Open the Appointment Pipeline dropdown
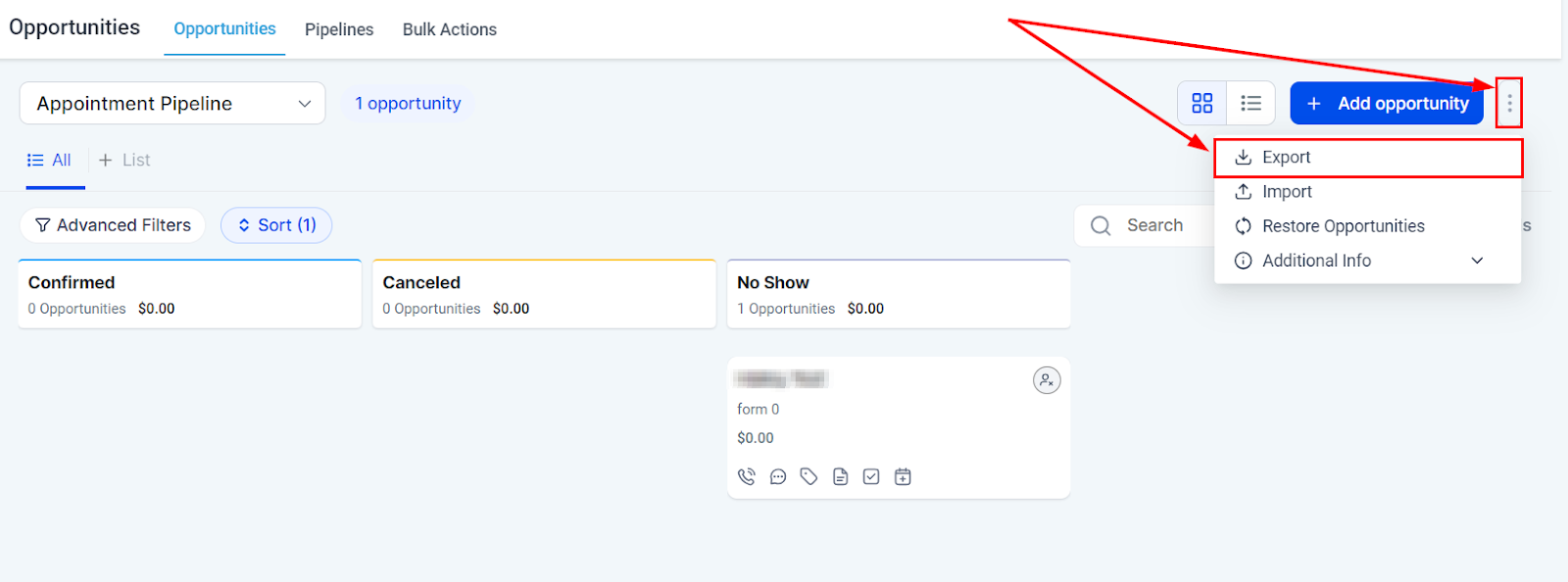1568x582 pixels. click(172, 103)
